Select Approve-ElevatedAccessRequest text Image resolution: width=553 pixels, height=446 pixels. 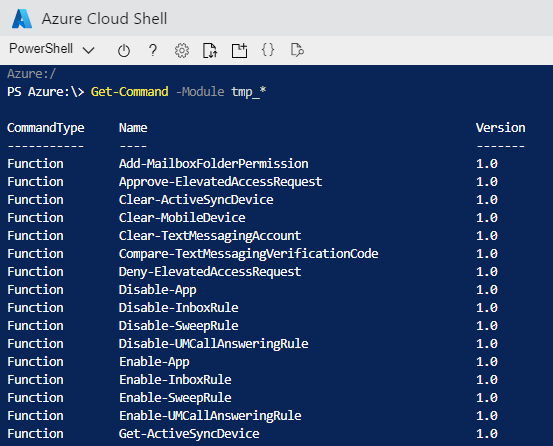220,182
